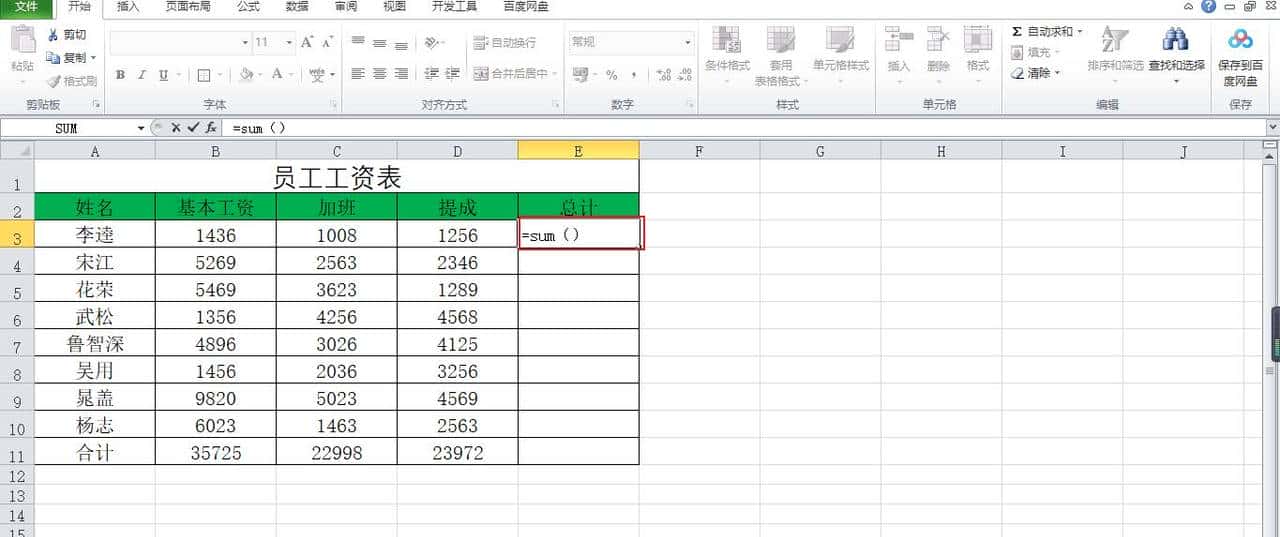Apply percent style (%)
Viewport: 1280px width, 537px height.
(x=611, y=75)
